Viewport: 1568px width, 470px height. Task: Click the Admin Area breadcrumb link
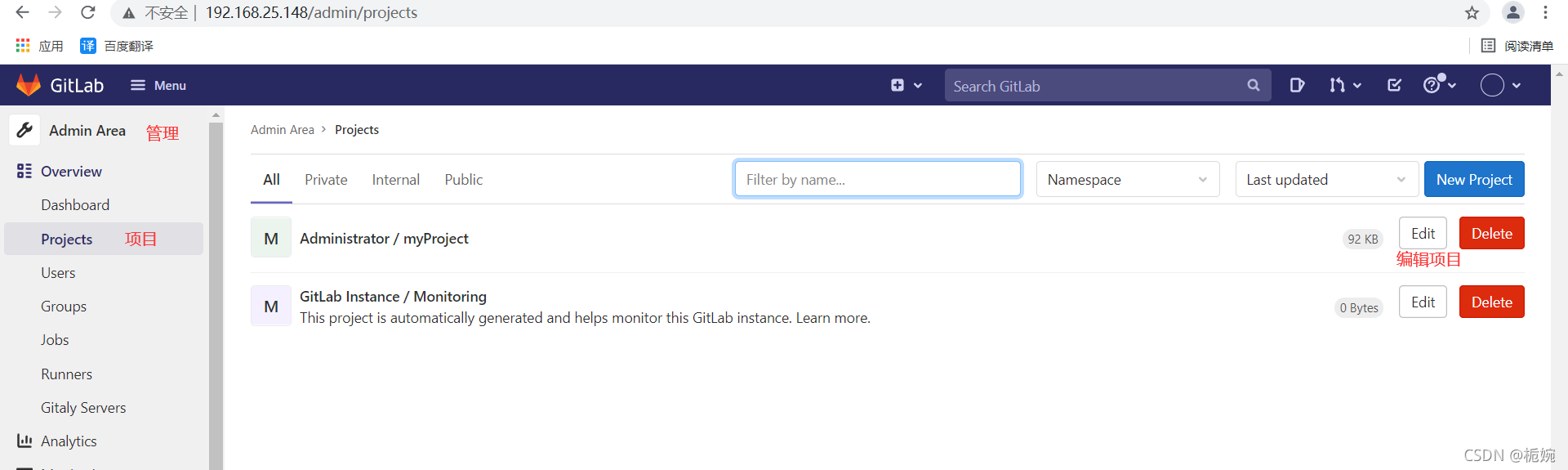(282, 130)
